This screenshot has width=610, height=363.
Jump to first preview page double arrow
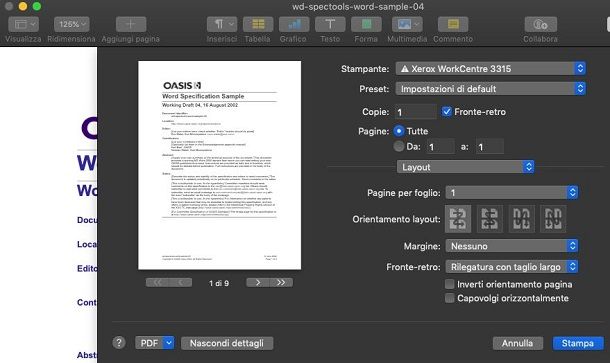coord(157,283)
